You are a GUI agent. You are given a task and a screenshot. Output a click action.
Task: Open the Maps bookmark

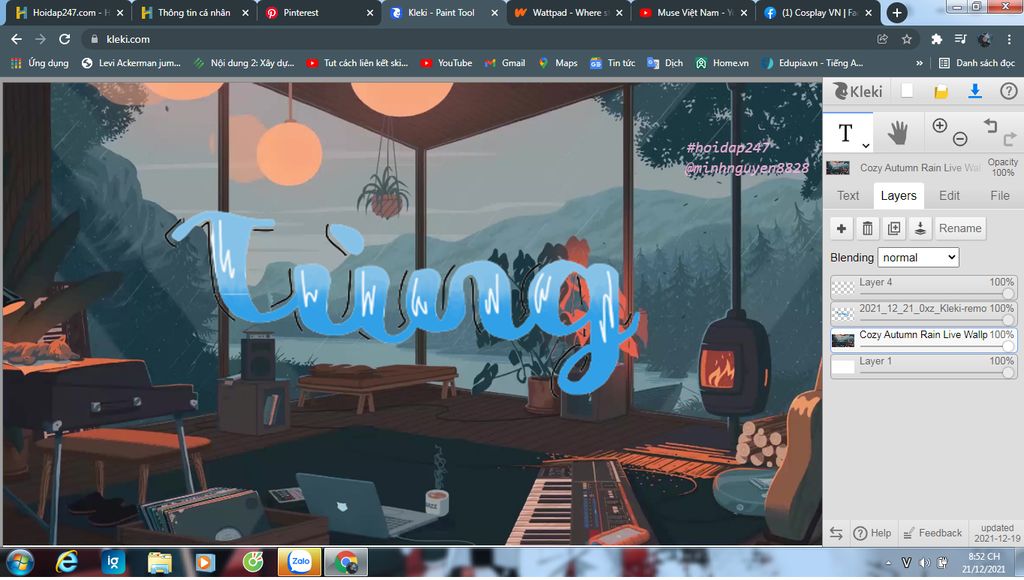(558, 63)
